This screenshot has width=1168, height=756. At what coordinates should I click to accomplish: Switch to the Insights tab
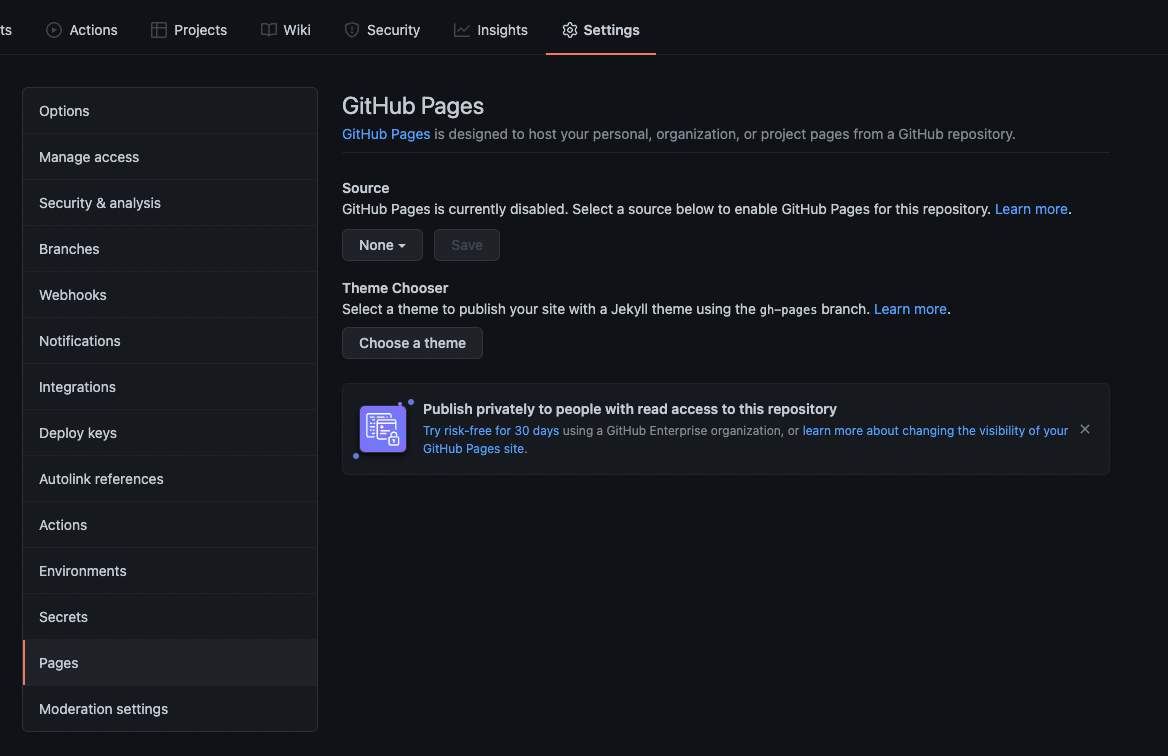tap(491, 29)
